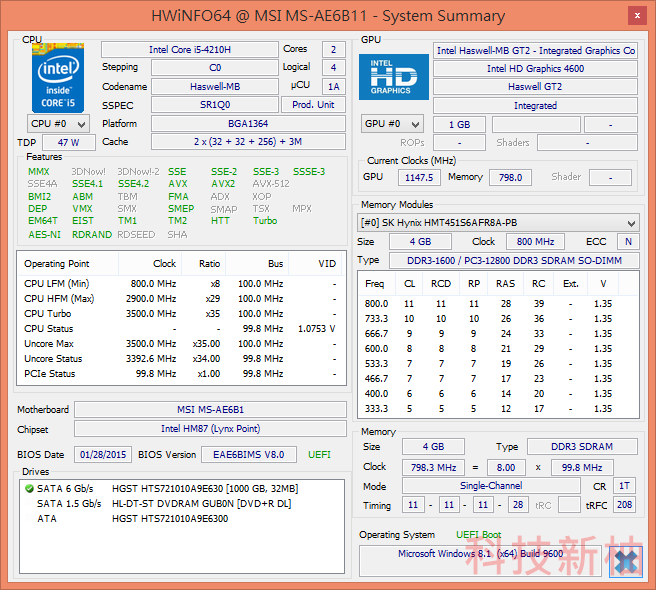The width and height of the screenshot is (656, 590).
Task: Close the System Summary window
Action: pos(637,15)
